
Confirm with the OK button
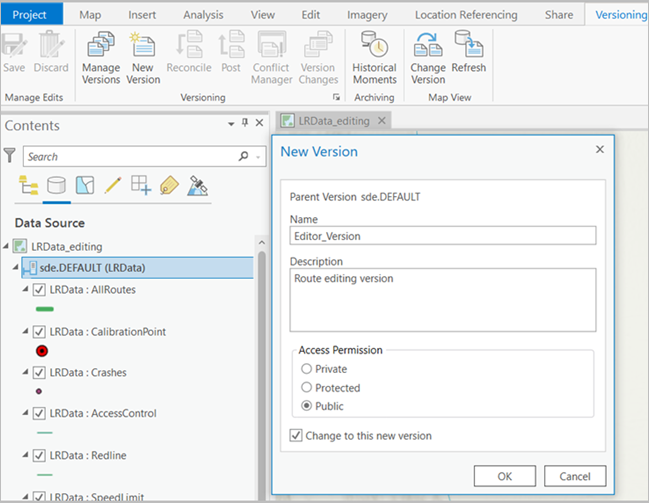click(504, 476)
